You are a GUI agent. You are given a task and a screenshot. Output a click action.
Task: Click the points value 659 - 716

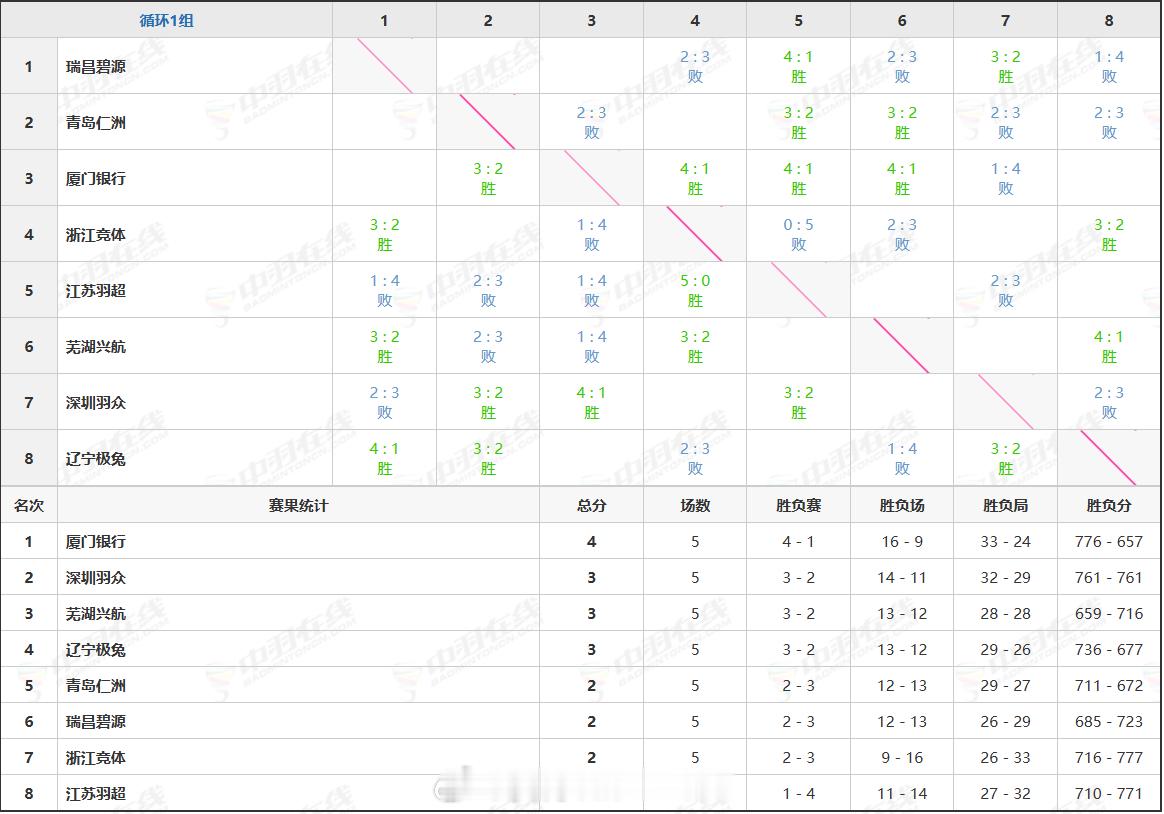pyautogui.click(x=1109, y=614)
